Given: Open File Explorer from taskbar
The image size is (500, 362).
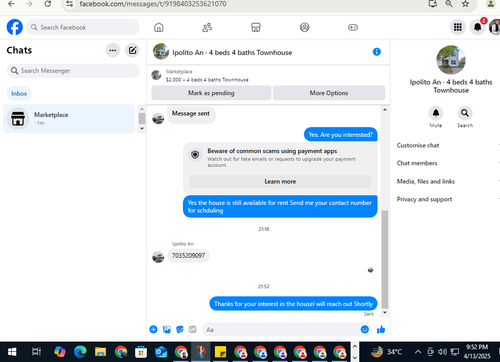Looking at the screenshot, I should pyautogui.click(x=100, y=352).
